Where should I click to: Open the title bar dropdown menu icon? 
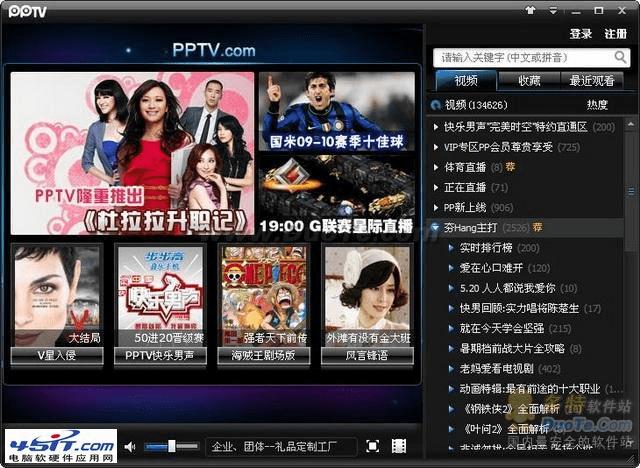coord(553,10)
